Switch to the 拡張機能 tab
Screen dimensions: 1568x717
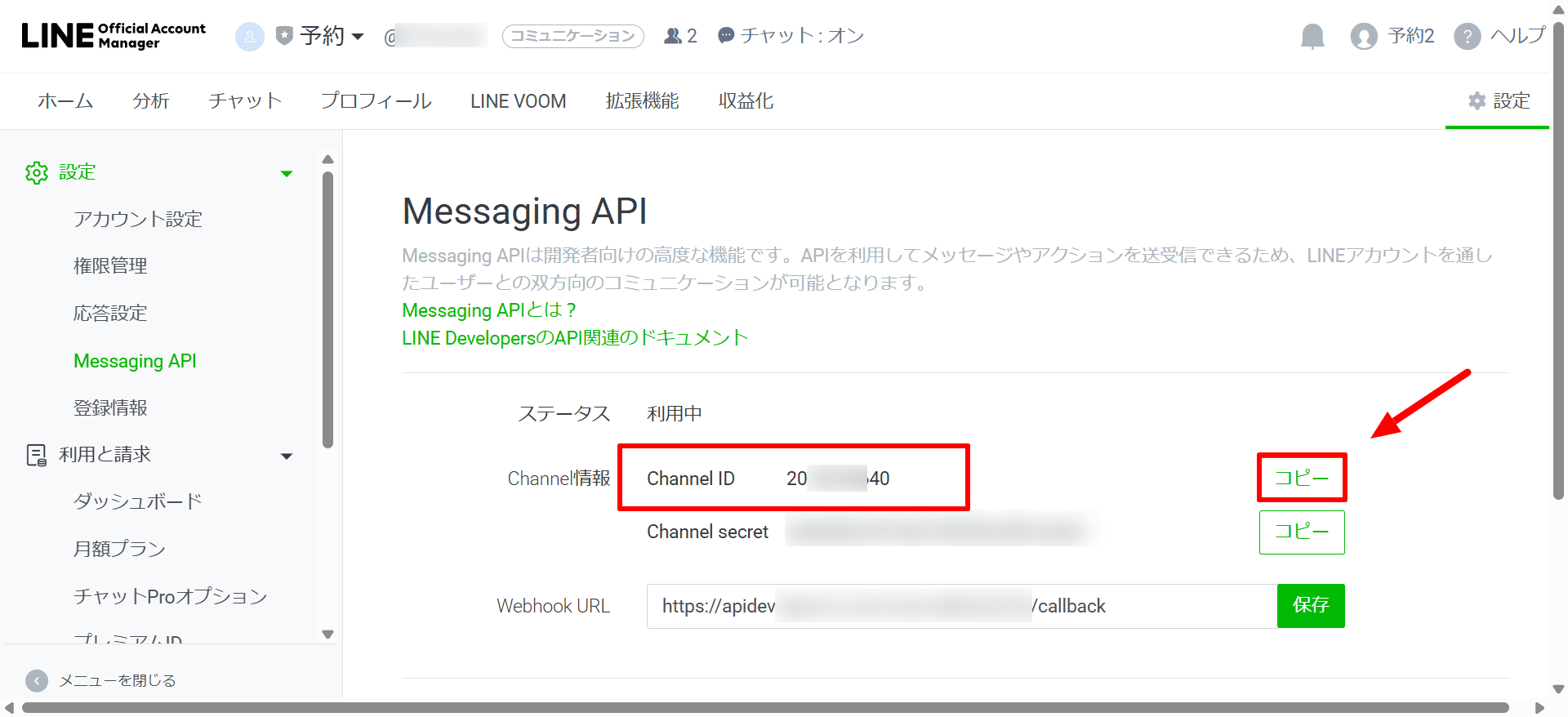click(x=643, y=101)
